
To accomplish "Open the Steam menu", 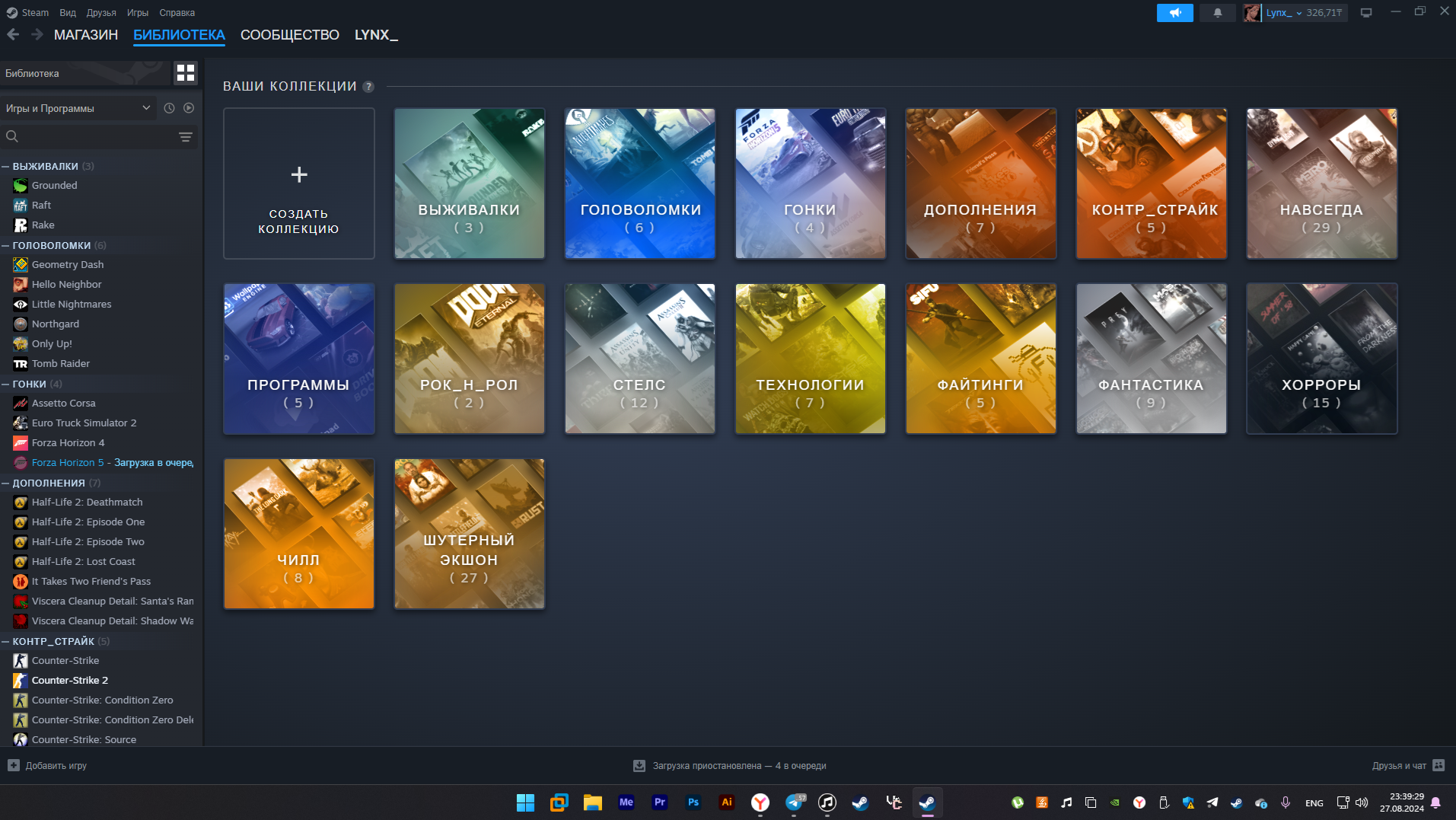I will pyautogui.click(x=35, y=12).
